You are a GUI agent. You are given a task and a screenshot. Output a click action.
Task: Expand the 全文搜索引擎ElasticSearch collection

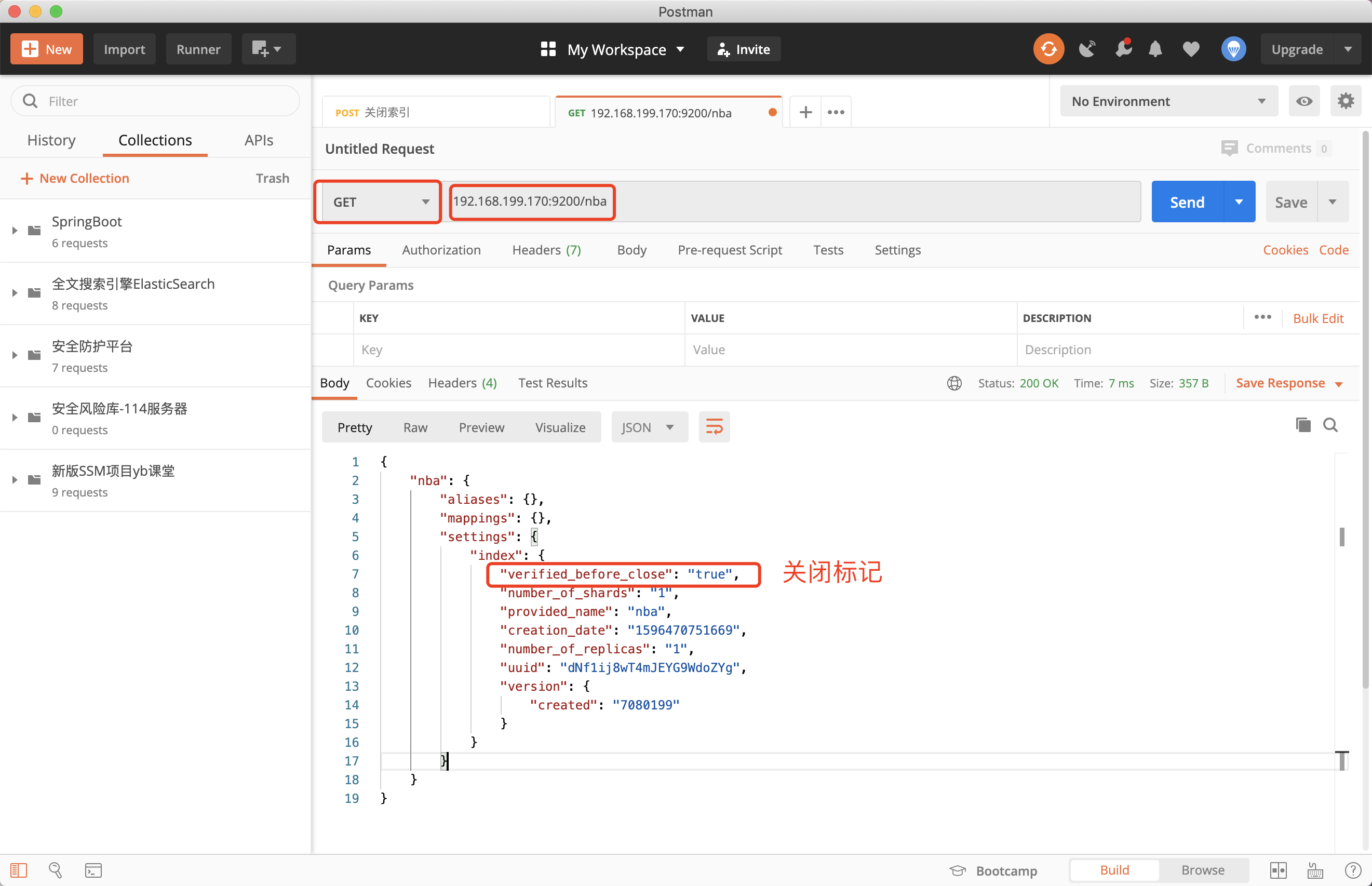click(x=15, y=293)
